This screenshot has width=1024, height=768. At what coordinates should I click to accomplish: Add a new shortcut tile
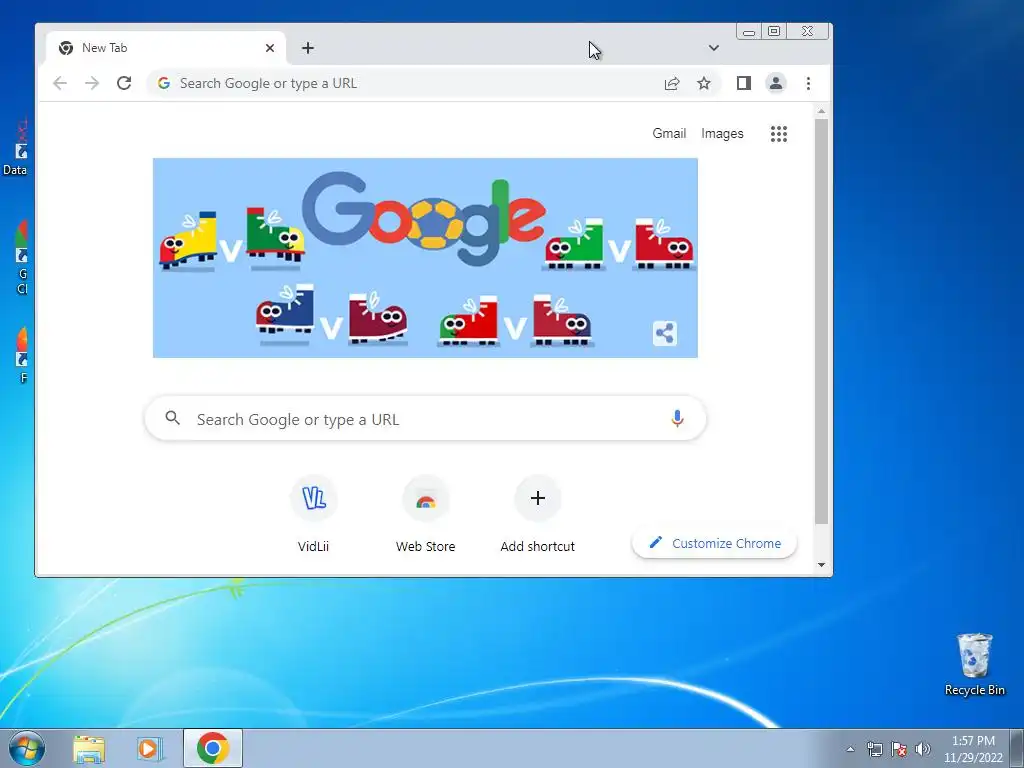(537, 514)
